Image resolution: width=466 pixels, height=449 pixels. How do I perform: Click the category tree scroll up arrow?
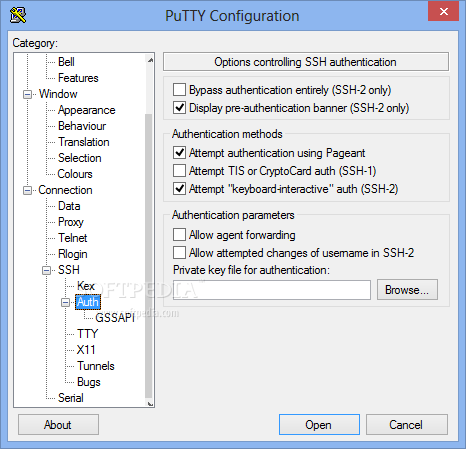(150, 60)
